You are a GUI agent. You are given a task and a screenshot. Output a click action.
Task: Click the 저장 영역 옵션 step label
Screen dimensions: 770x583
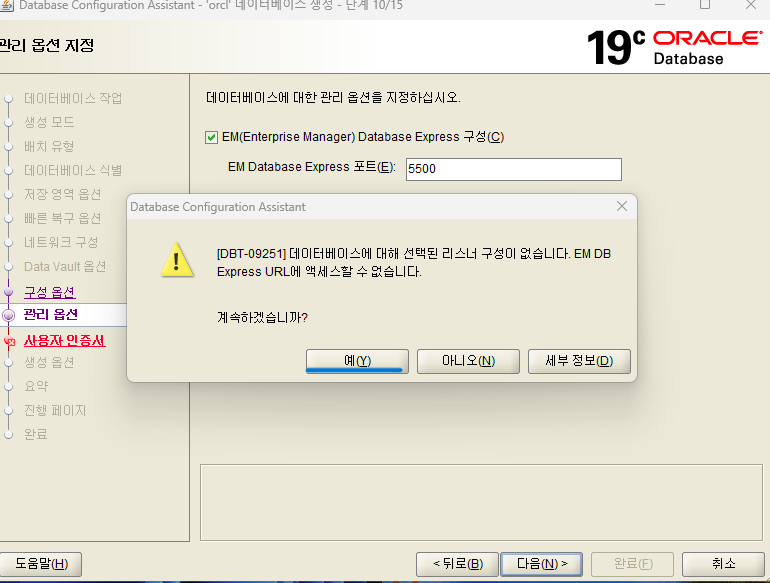click(62, 194)
